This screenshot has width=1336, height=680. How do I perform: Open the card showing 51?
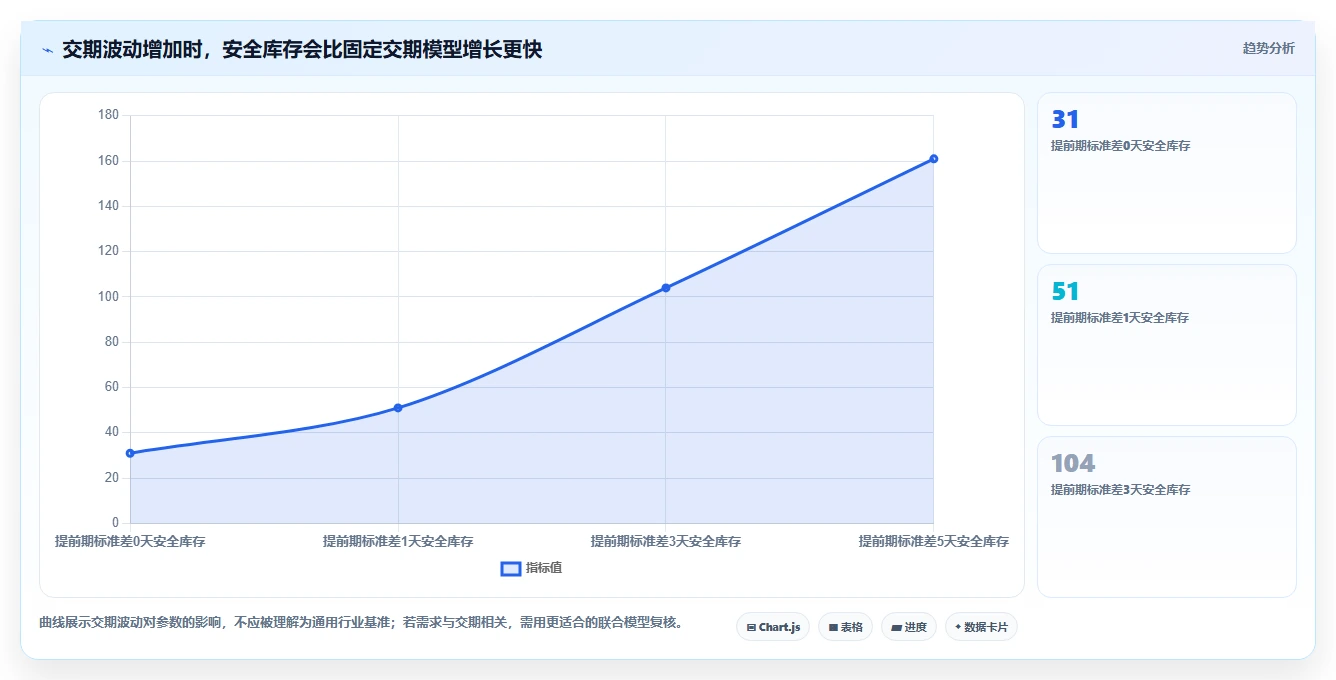tap(1167, 345)
